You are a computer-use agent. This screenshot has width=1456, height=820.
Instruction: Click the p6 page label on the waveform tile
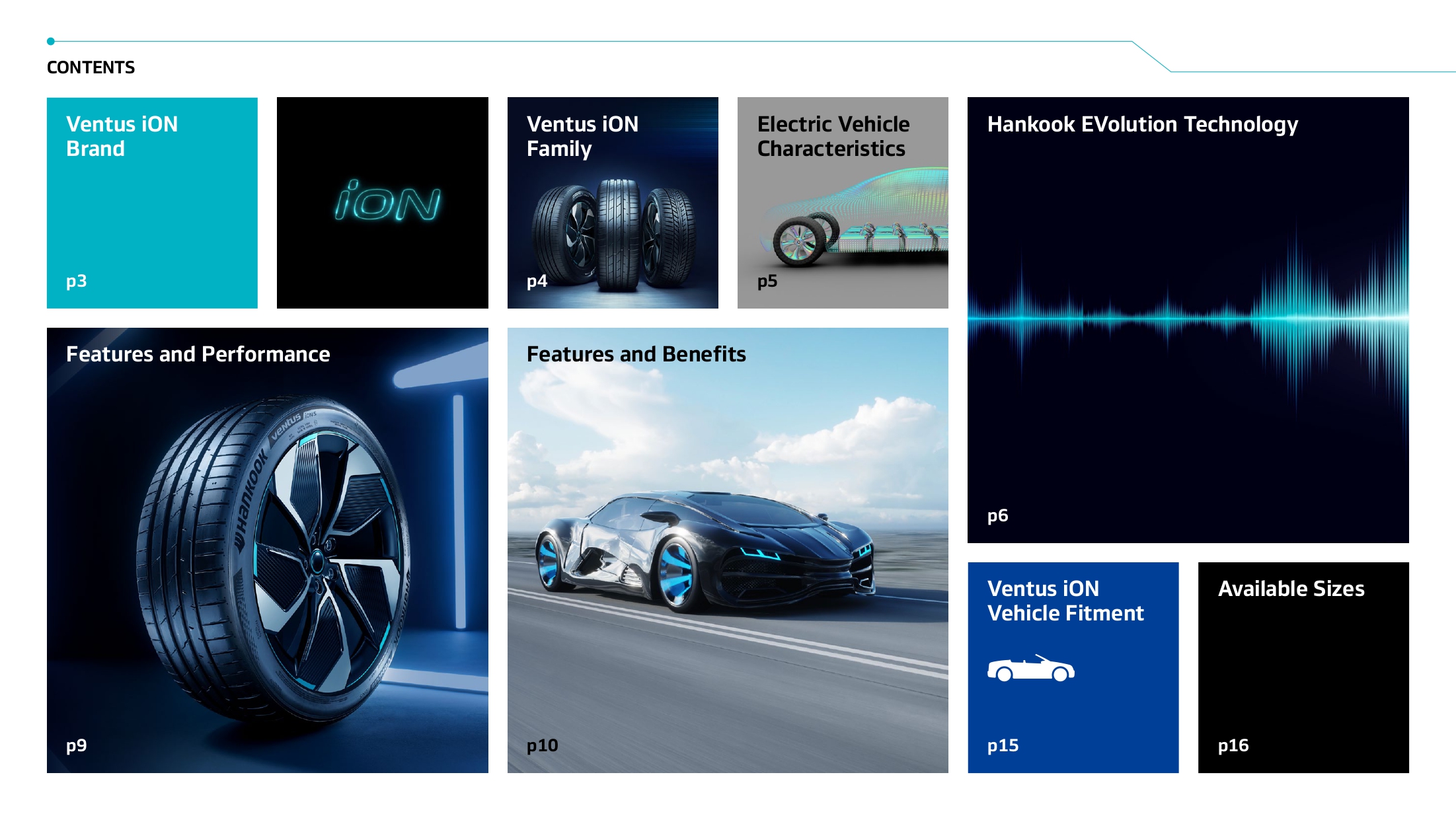(997, 518)
